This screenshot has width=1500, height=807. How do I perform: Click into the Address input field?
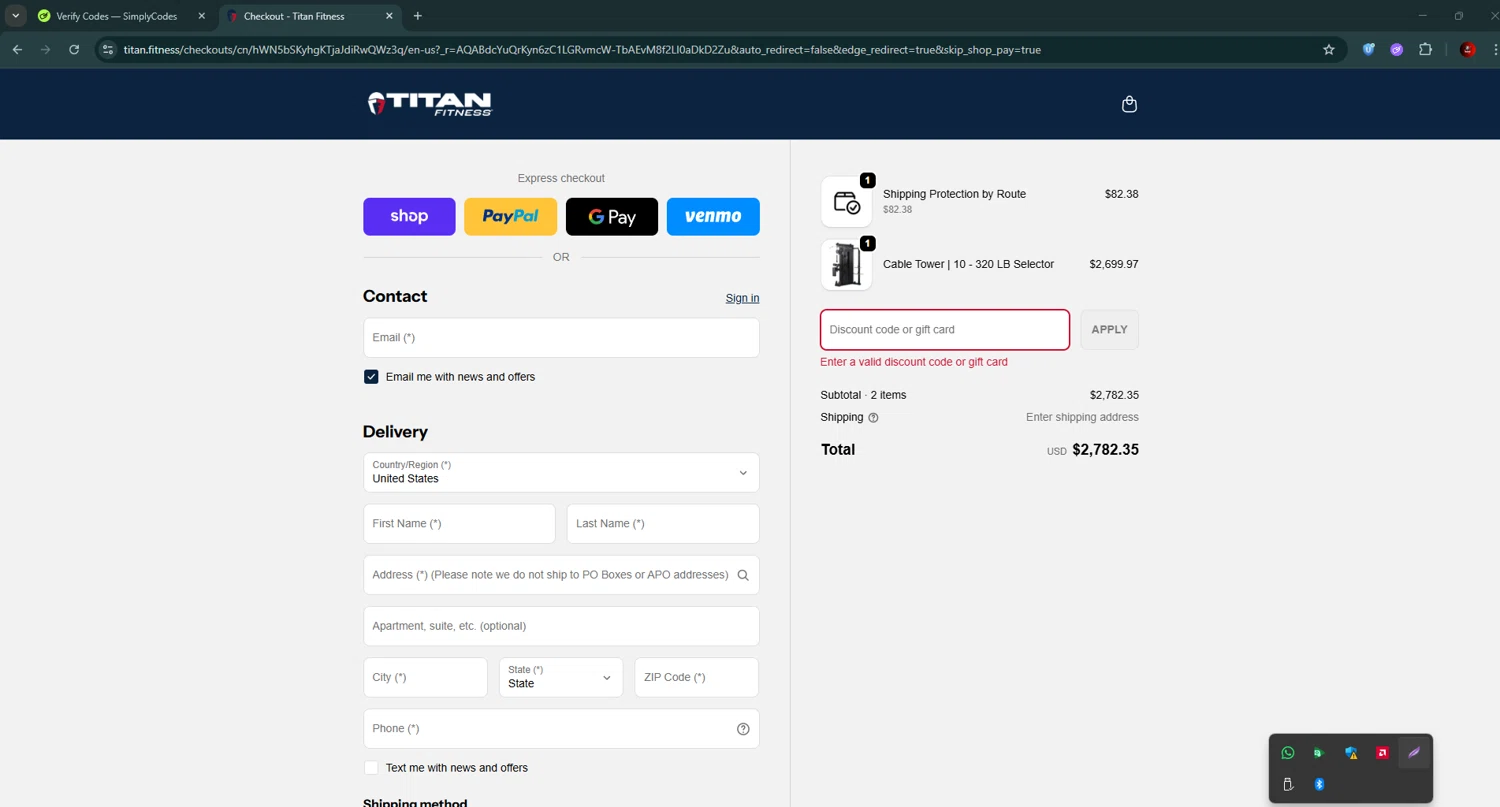pyautogui.click(x=561, y=575)
